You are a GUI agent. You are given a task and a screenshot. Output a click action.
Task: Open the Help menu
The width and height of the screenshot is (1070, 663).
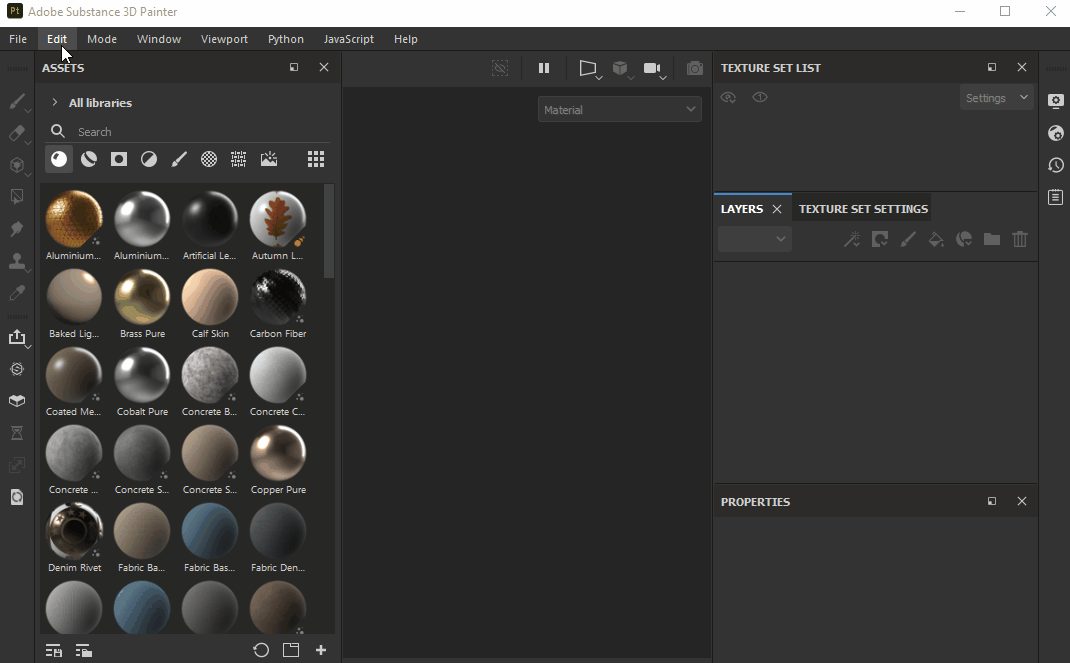pos(405,39)
